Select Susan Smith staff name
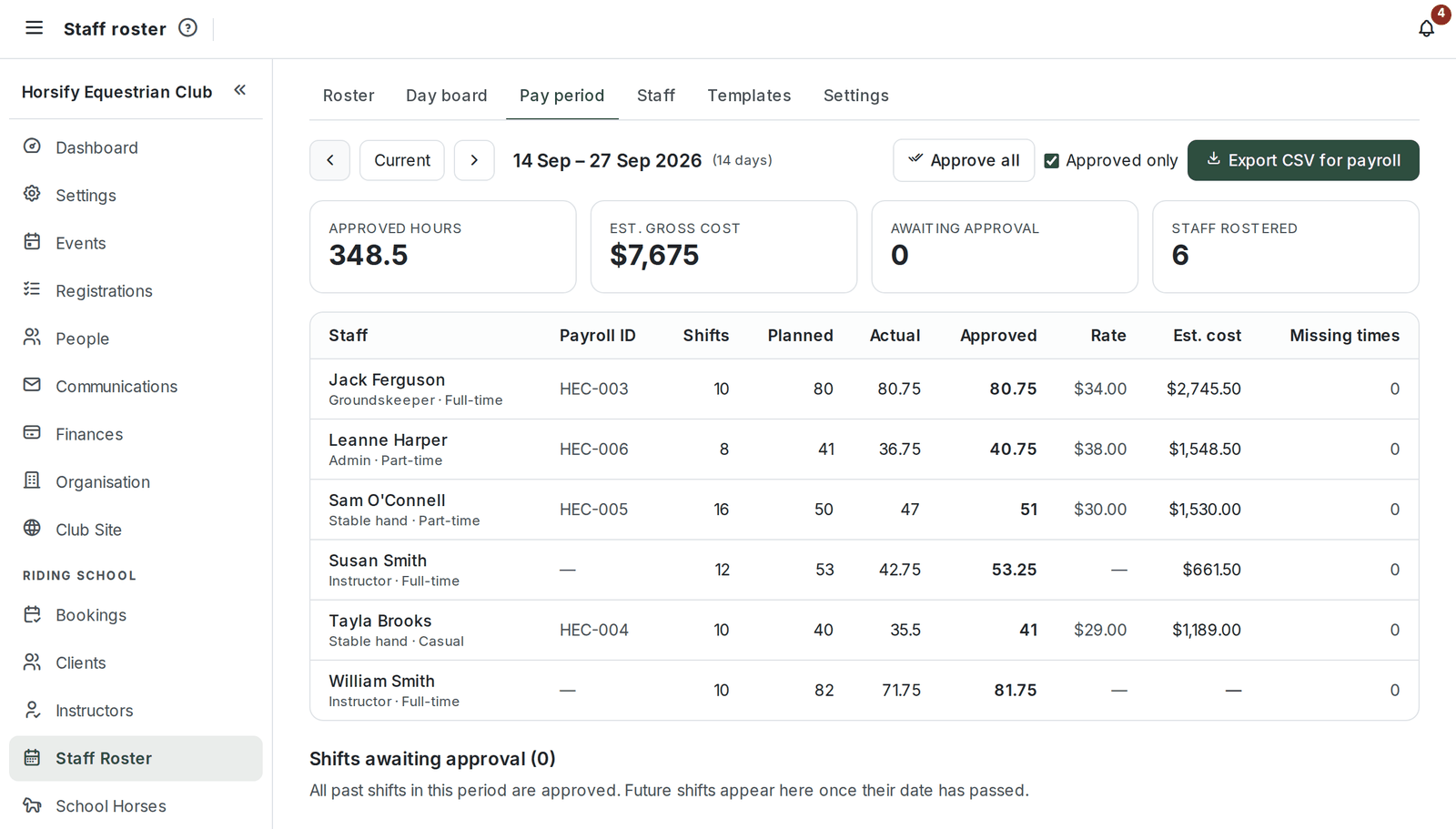Image resolution: width=1456 pixels, height=829 pixels. [378, 561]
